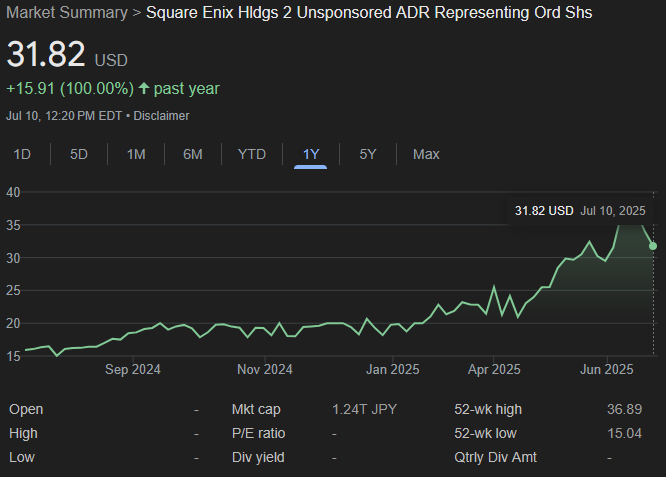The image size is (666, 477).
Task: Click the Mkt cap label
Action: pos(256,409)
